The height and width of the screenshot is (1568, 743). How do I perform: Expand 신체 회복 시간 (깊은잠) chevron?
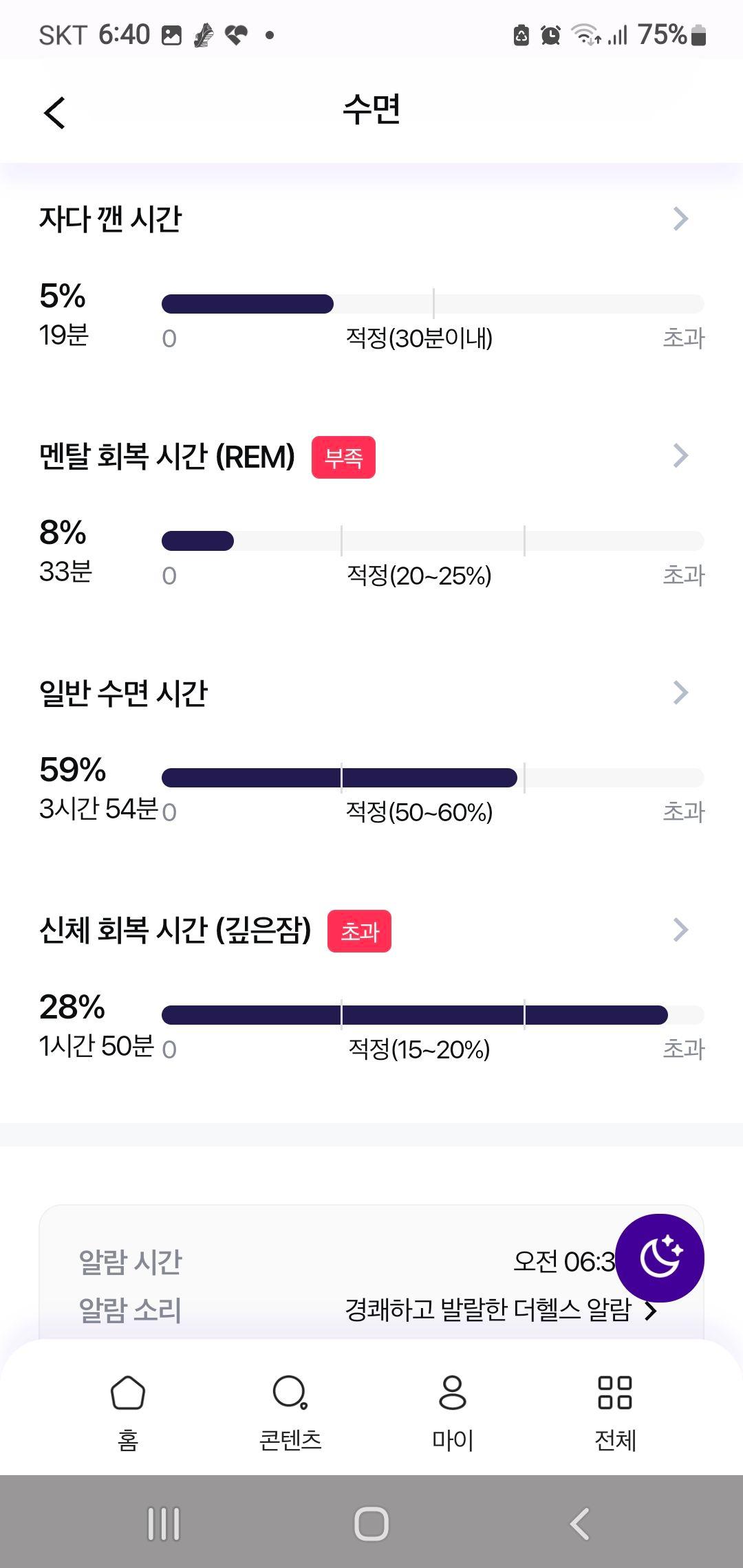coord(680,930)
